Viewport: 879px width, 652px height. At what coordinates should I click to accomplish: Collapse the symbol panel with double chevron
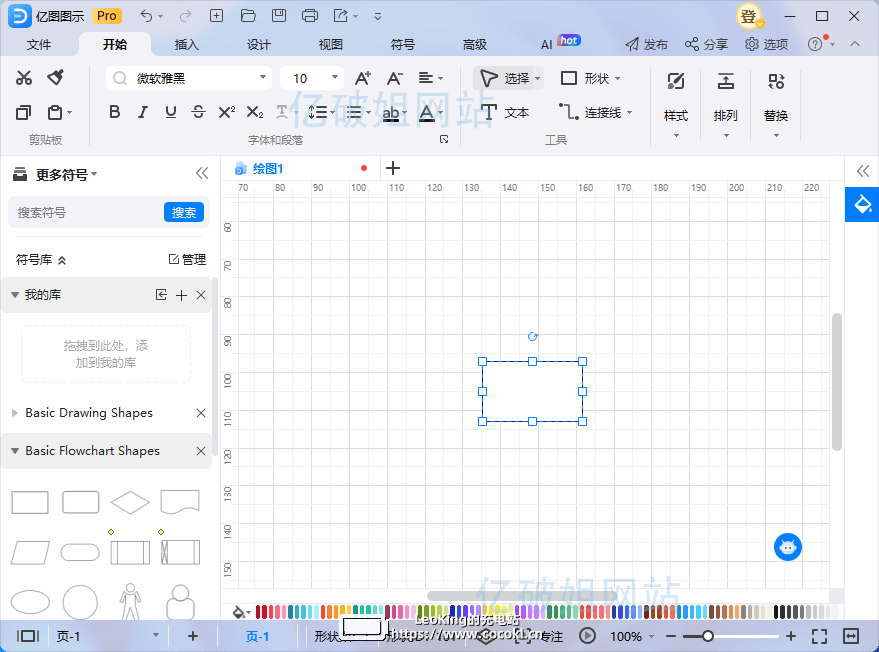click(202, 174)
